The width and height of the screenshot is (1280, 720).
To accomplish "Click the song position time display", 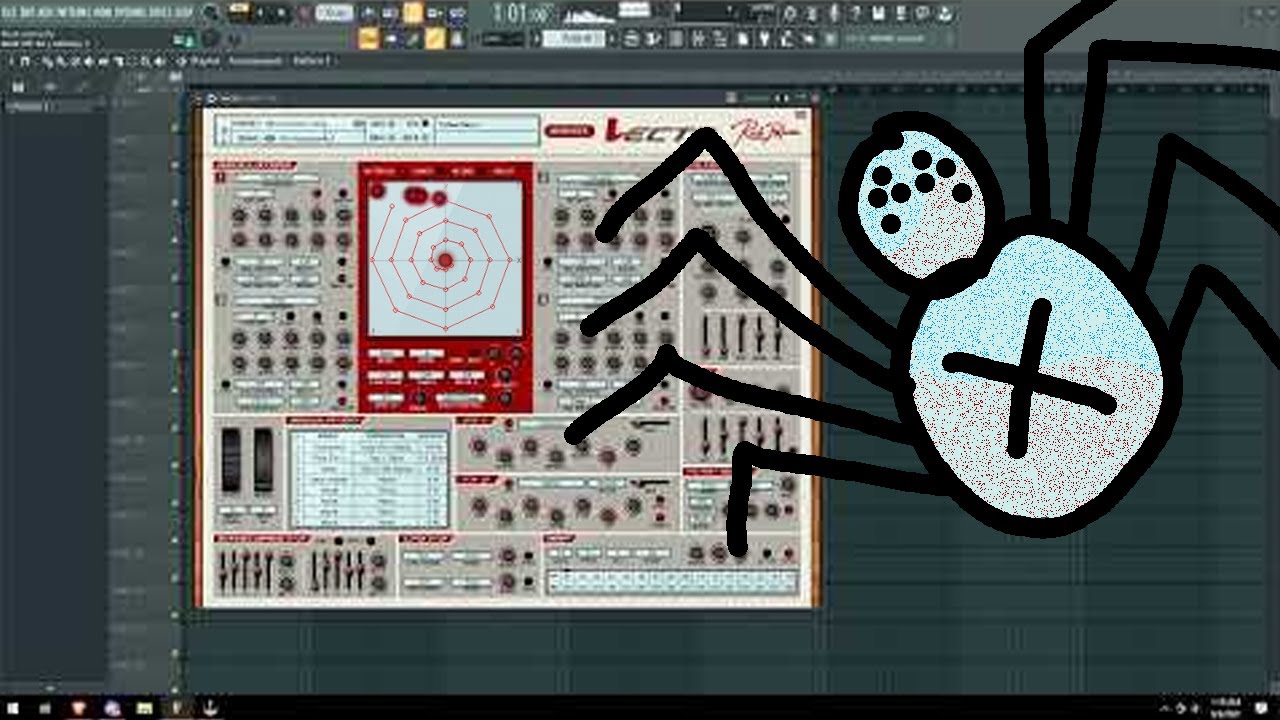I will click(x=523, y=14).
